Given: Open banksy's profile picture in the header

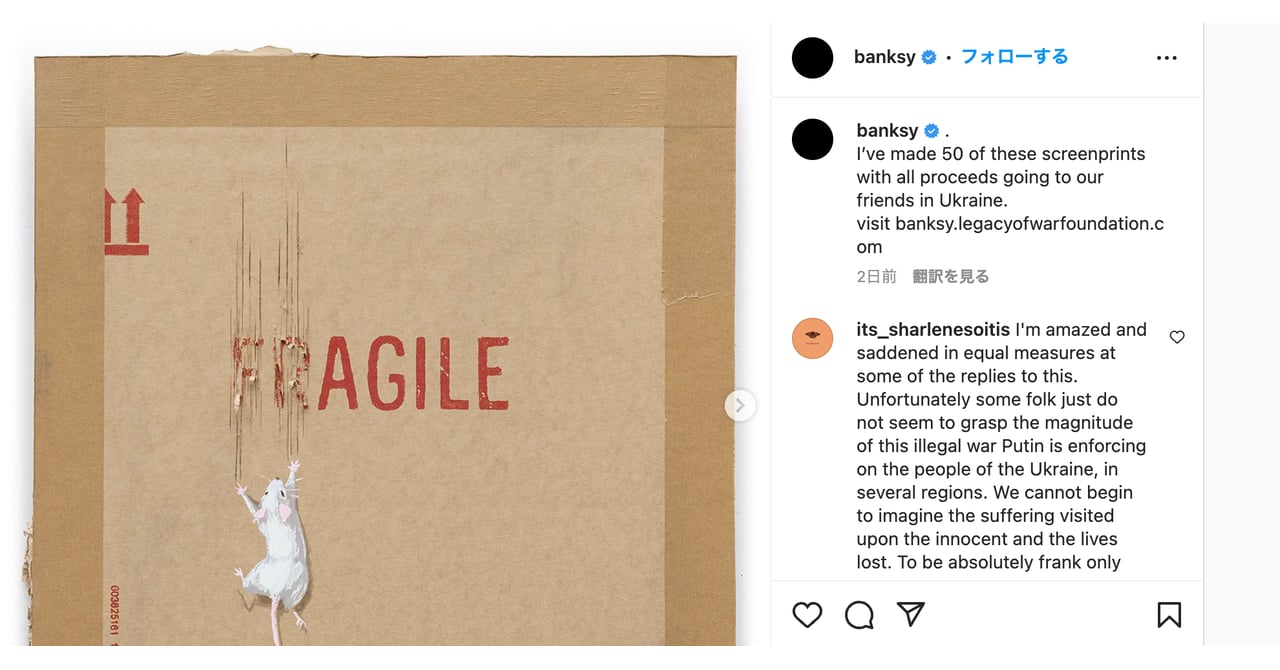Looking at the screenshot, I should [x=812, y=57].
